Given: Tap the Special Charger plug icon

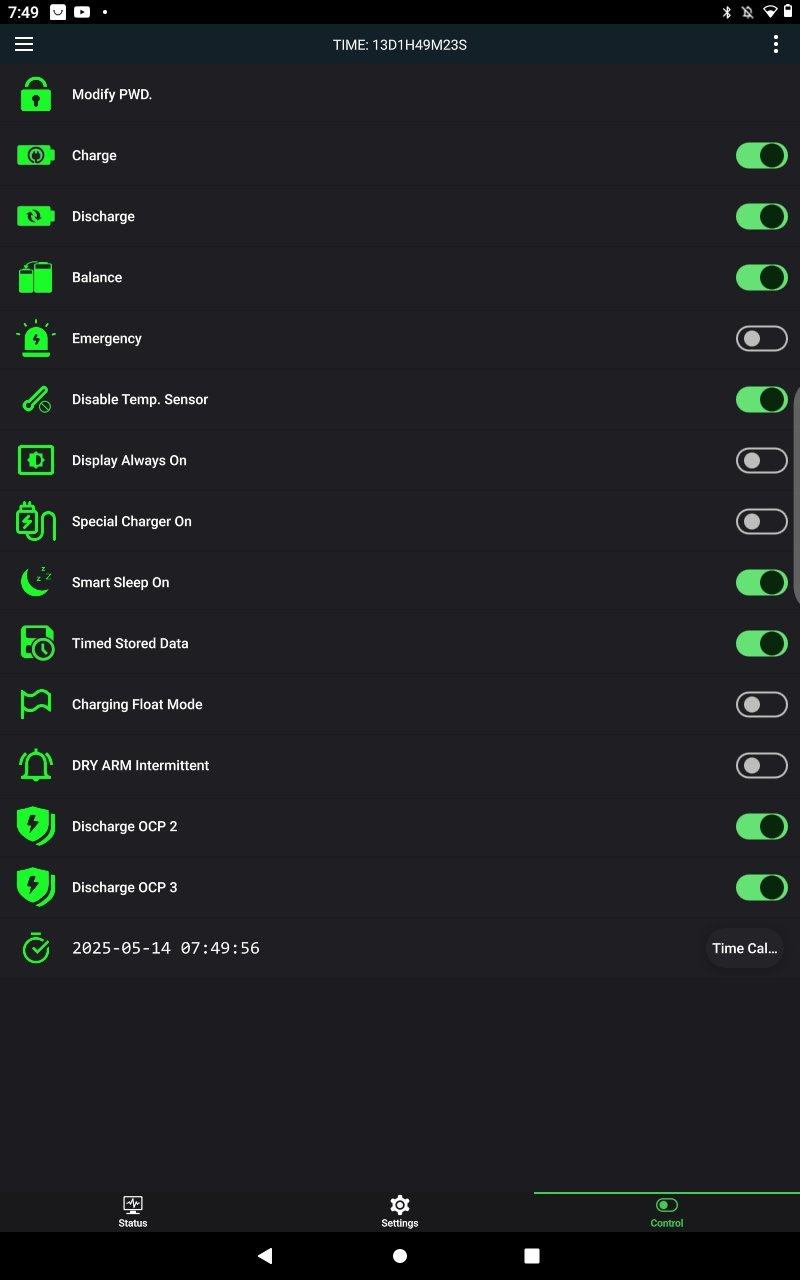Looking at the screenshot, I should tap(36, 522).
